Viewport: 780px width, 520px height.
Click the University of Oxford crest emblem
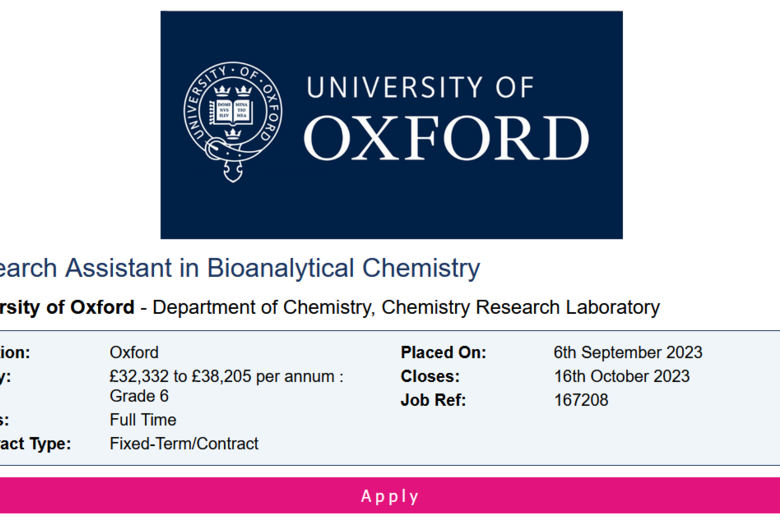coord(233,122)
